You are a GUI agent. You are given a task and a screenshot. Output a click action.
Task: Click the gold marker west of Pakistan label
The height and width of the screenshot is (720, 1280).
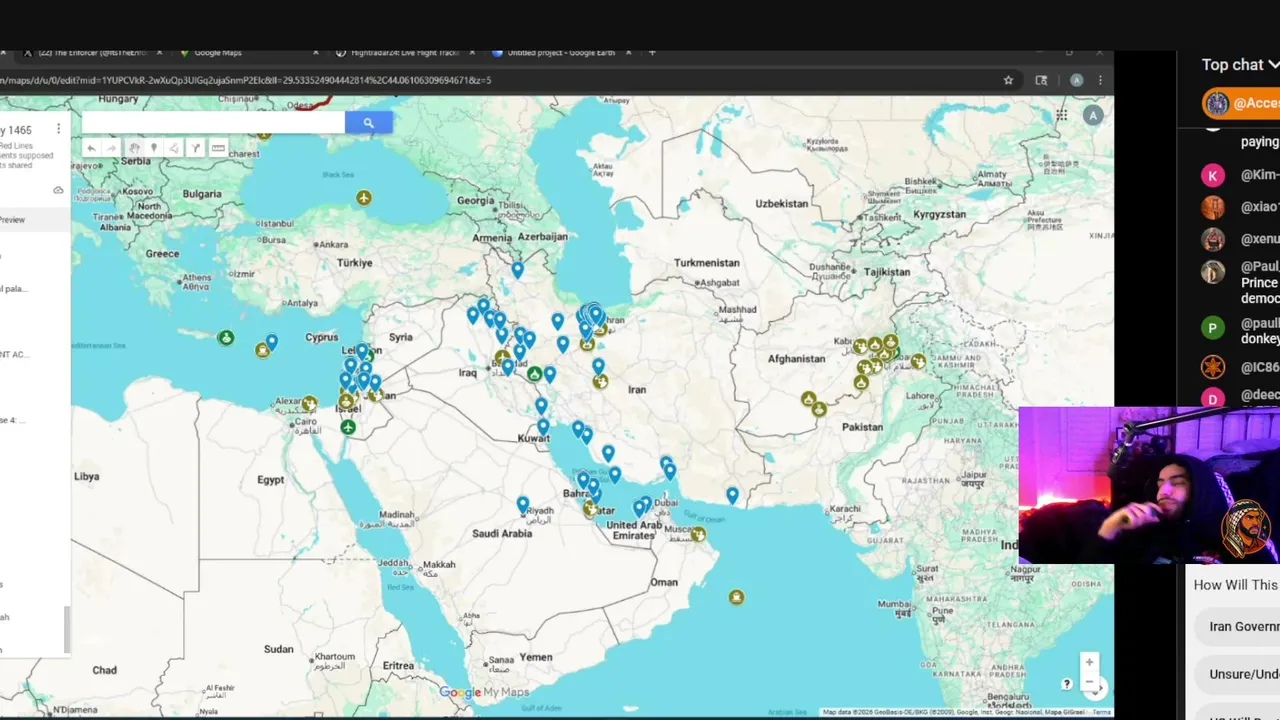point(820,409)
